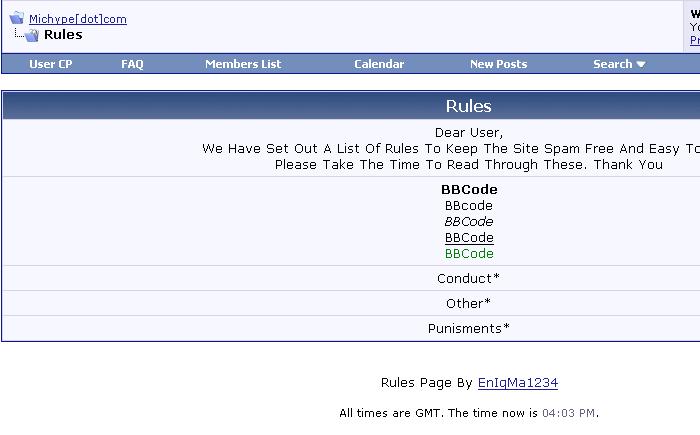Open the User CP menu item
700x435 pixels.
point(51,64)
